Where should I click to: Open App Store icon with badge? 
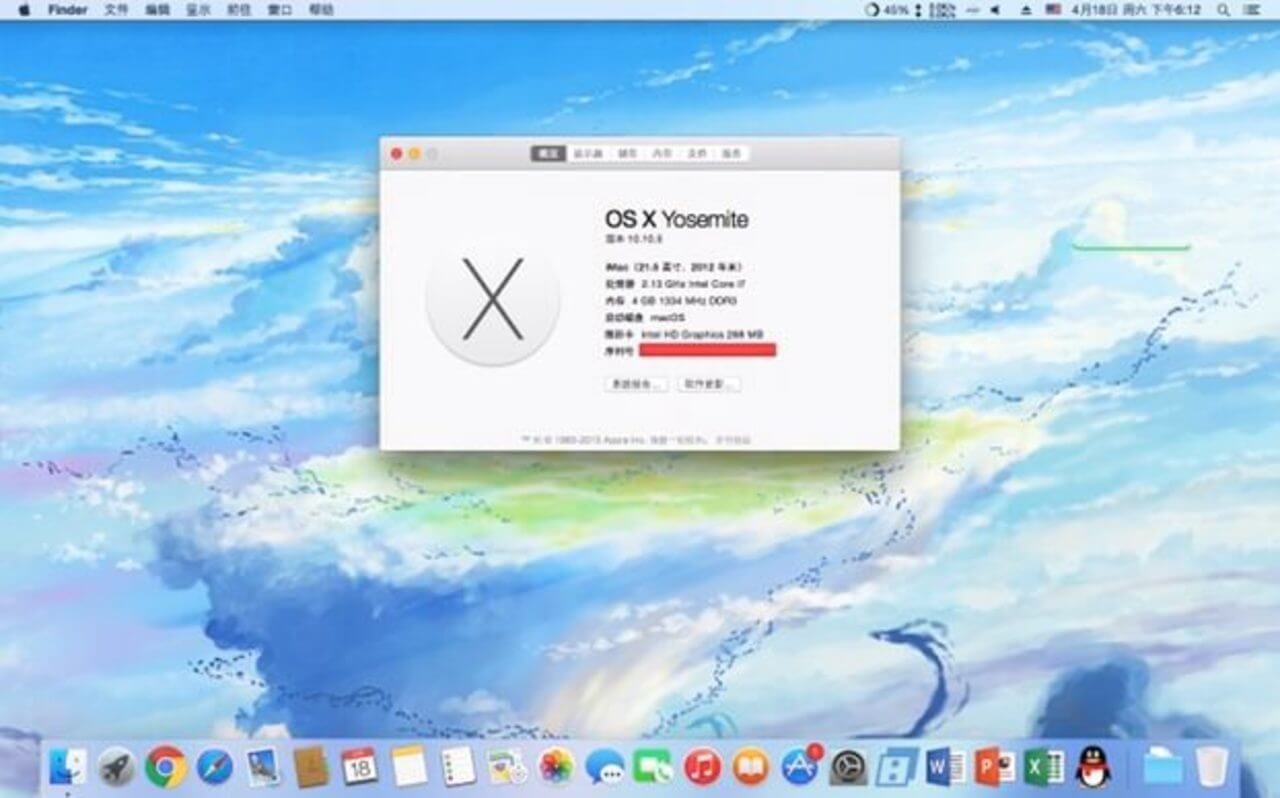coord(800,766)
